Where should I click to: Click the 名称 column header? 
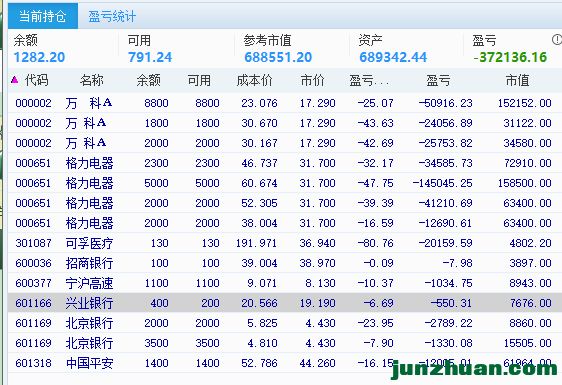tap(92, 80)
